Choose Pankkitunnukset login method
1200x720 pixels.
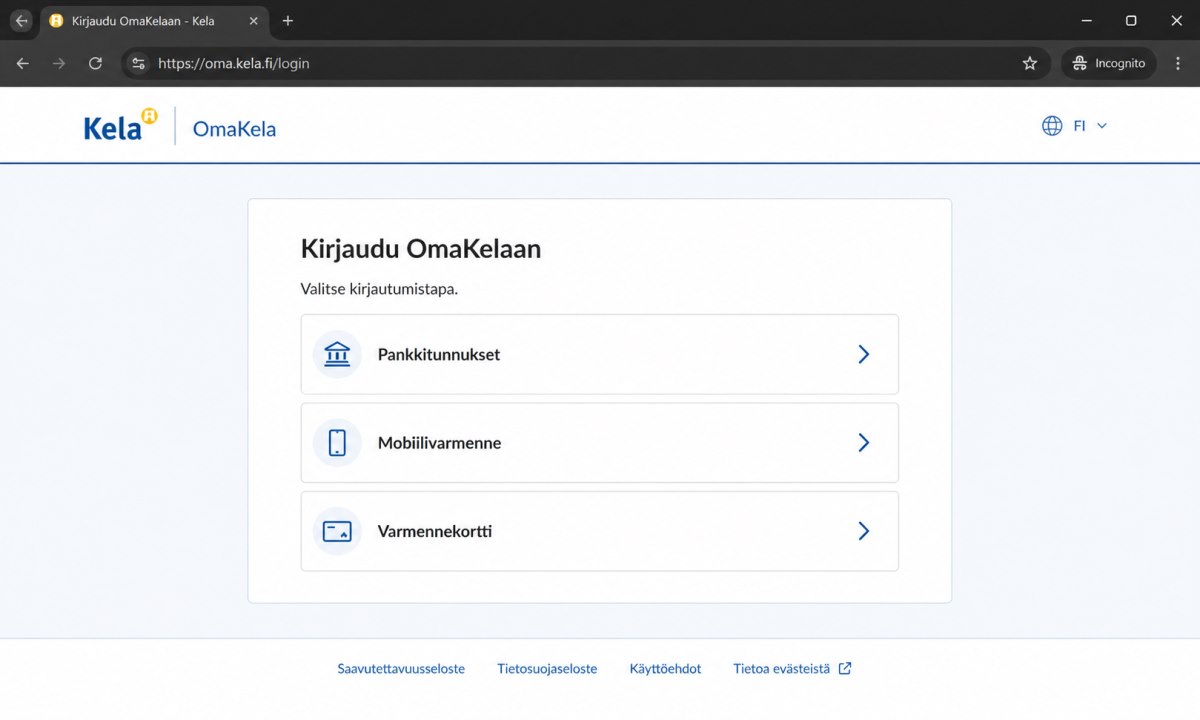click(599, 354)
